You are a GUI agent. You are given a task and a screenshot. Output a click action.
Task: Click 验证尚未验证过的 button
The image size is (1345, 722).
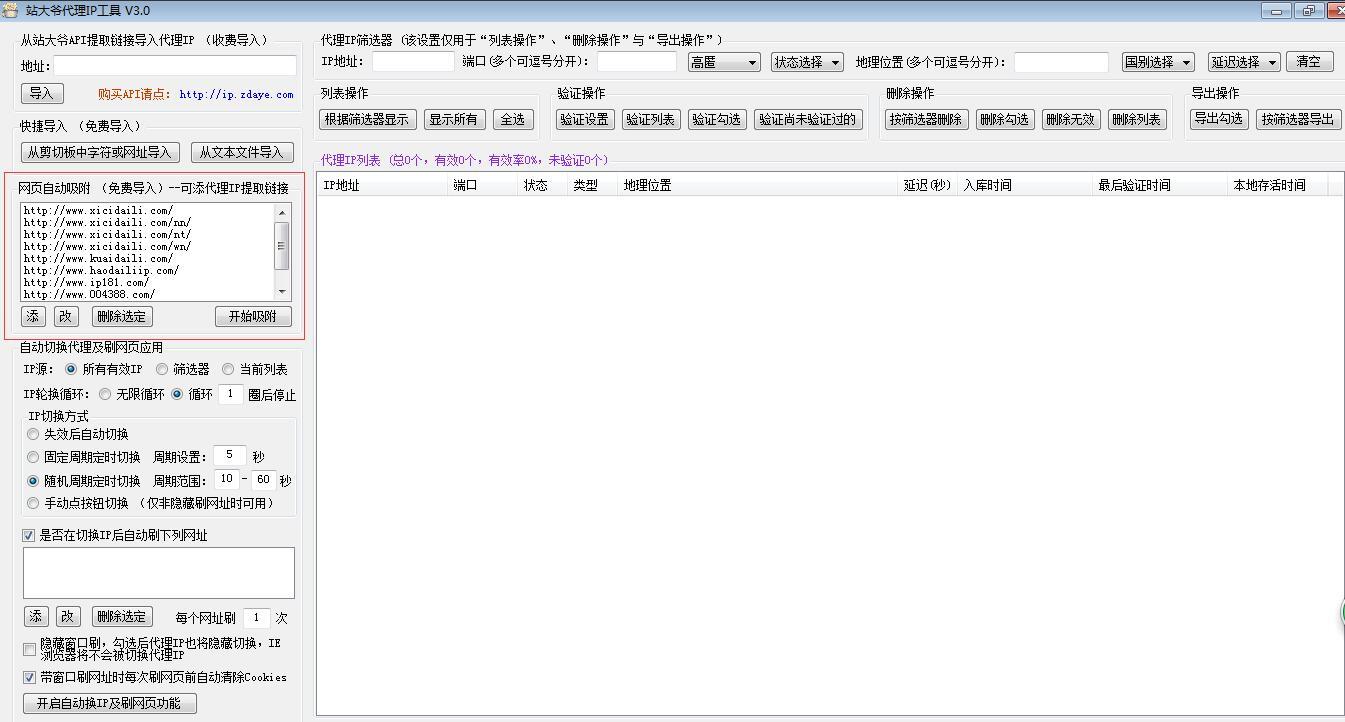[807, 119]
